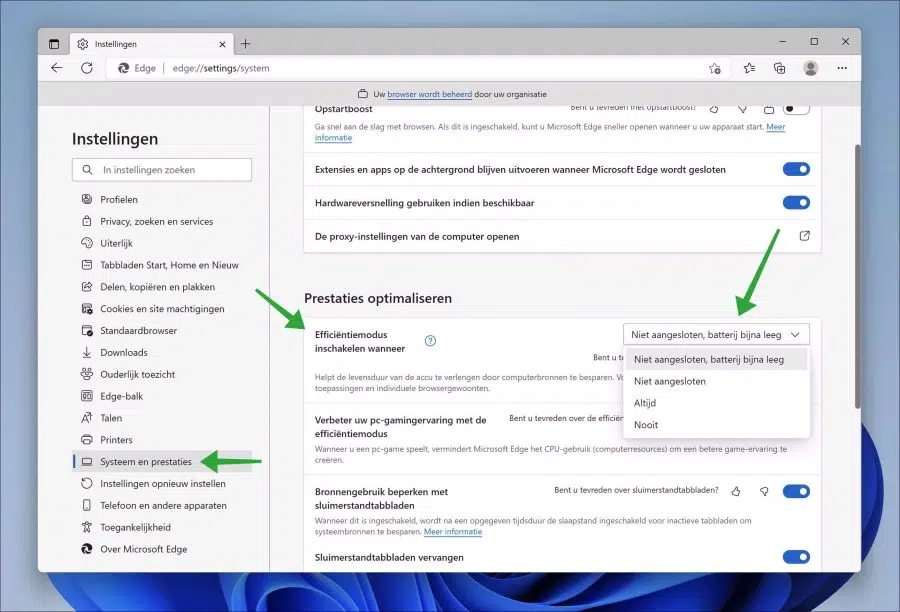Thumbs up for sluimerstandtabbladen feedback
Image resolution: width=900 pixels, height=612 pixels.
(736, 491)
